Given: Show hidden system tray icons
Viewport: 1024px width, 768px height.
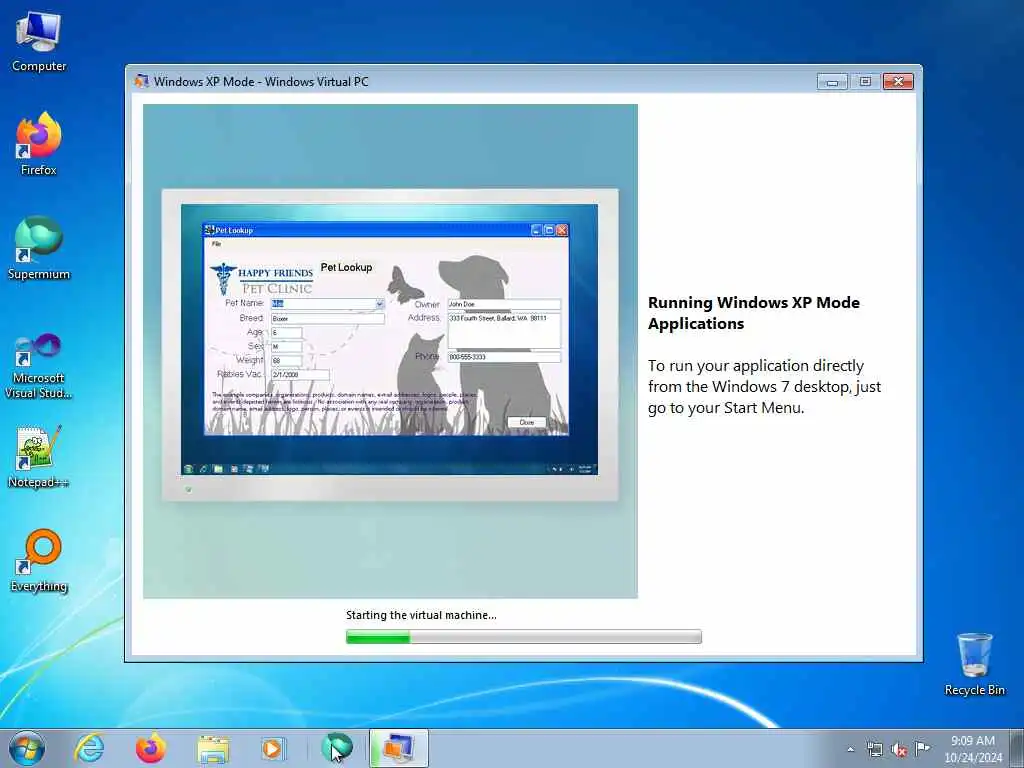Looking at the screenshot, I should tap(850, 750).
